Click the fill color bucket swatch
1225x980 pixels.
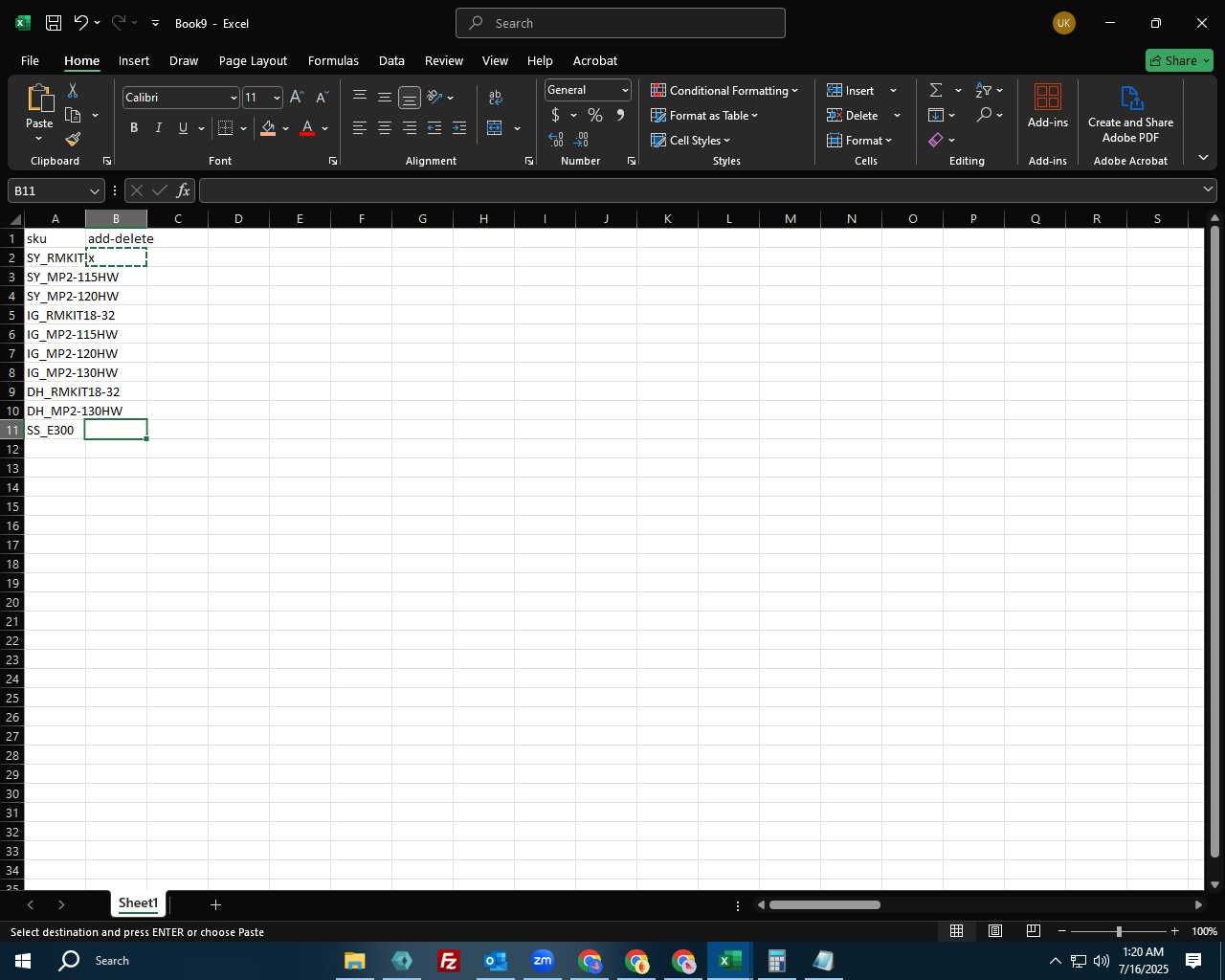[268, 128]
